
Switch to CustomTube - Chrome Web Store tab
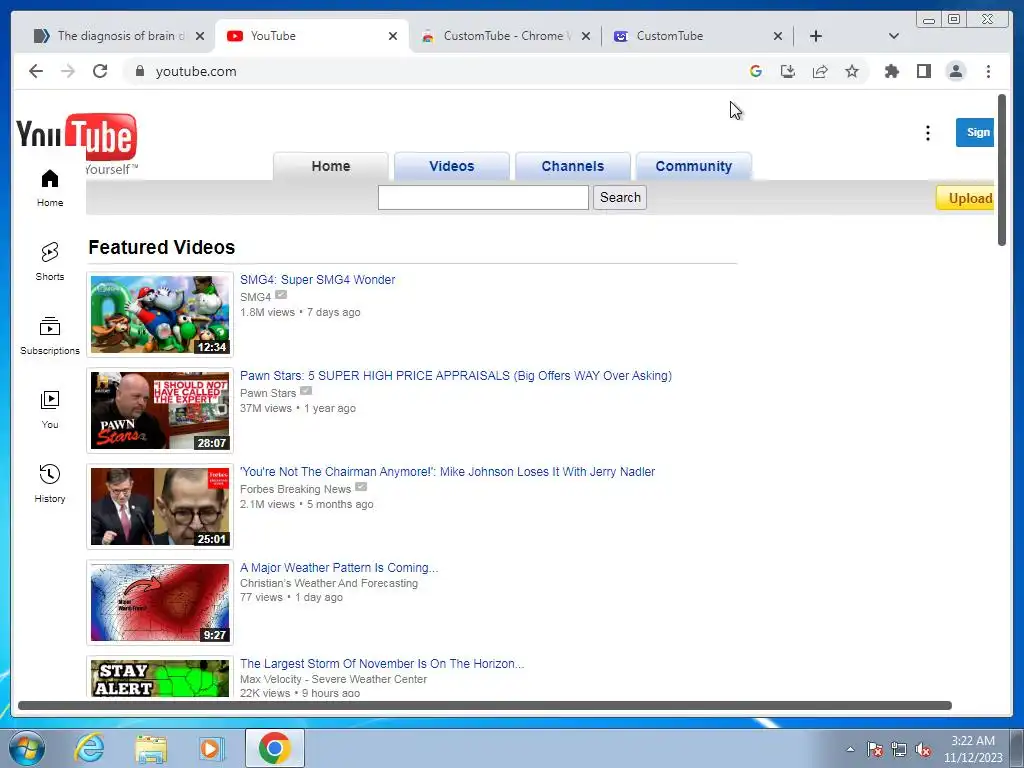507,36
